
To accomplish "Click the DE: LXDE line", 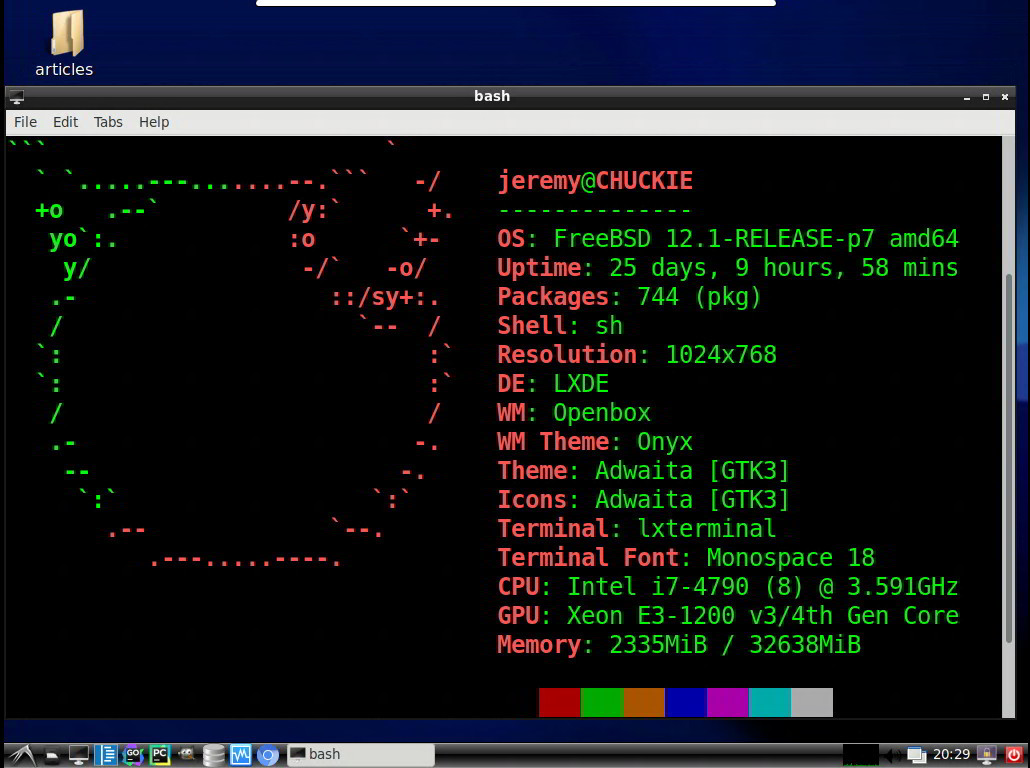I will pos(553,384).
